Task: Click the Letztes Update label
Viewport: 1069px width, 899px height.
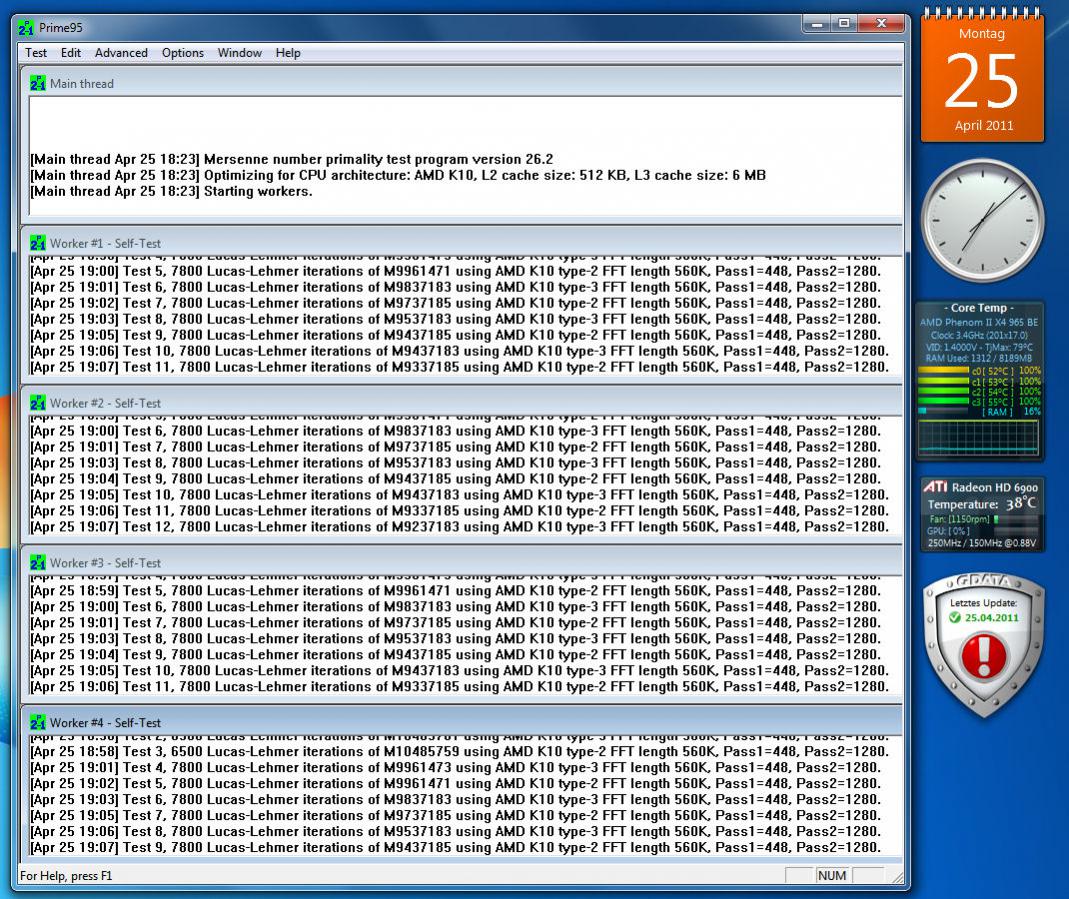Action: (983, 603)
